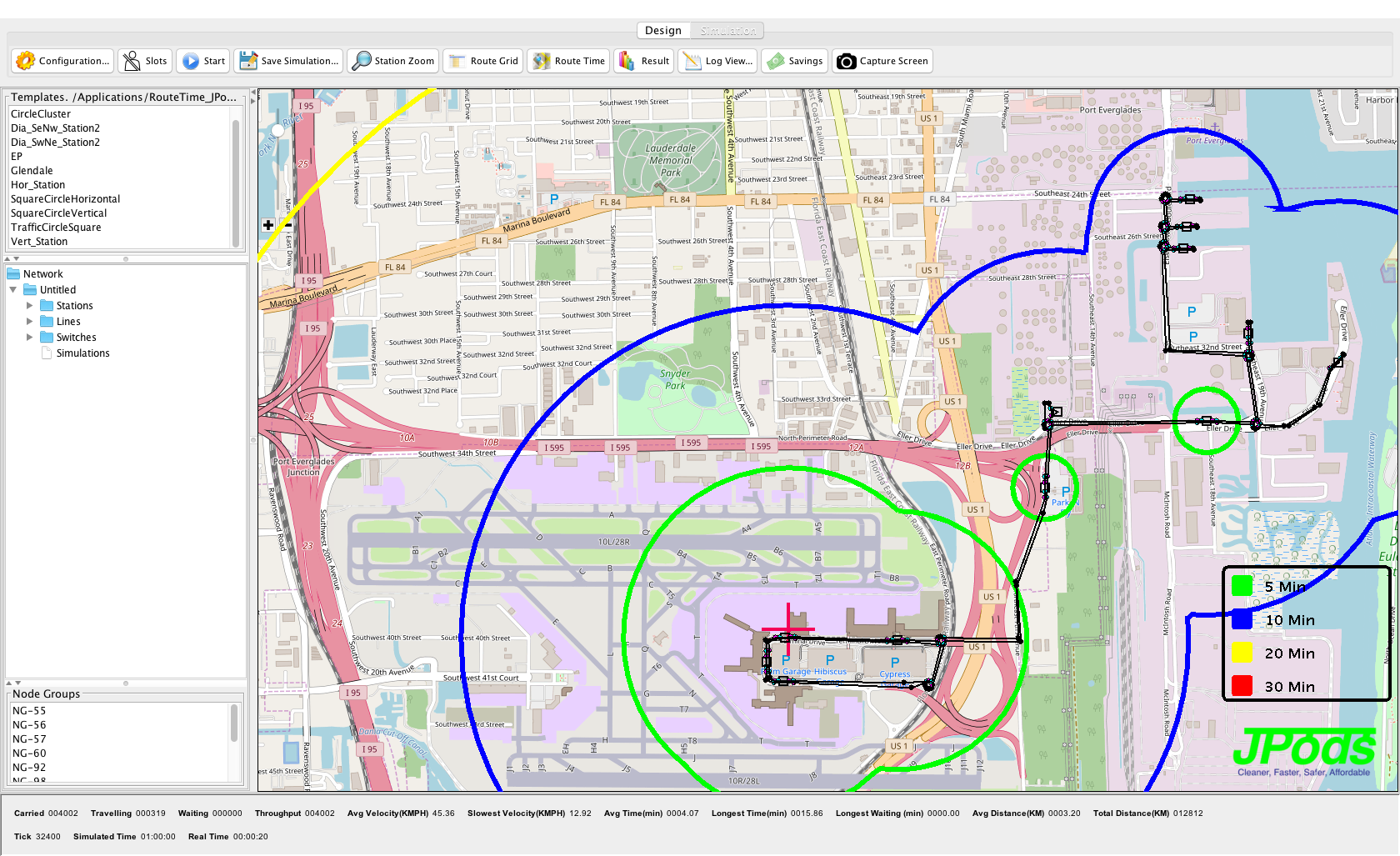Expand the Lines tree folder
Screen dimensions: 1400x856
coord(30,322)
